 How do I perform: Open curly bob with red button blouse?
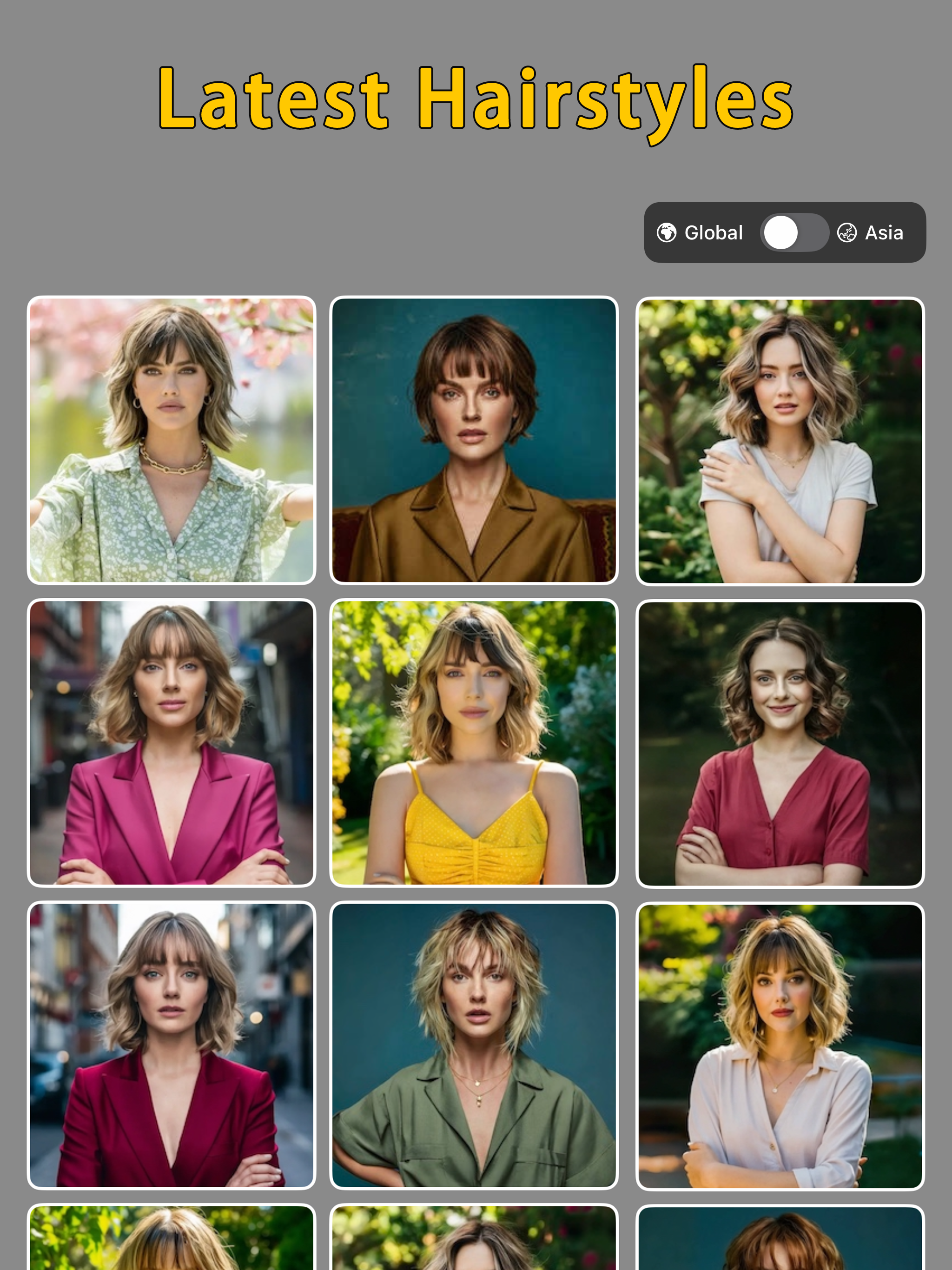point(780,743)
